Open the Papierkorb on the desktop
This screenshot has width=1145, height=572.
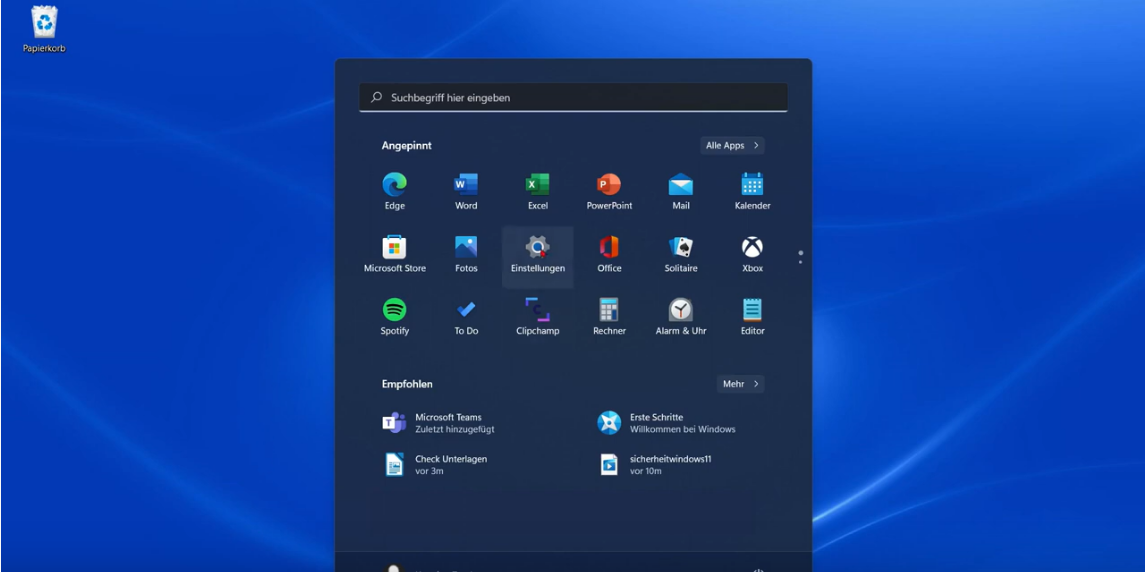pyautogui.click(x=44, y=30)
